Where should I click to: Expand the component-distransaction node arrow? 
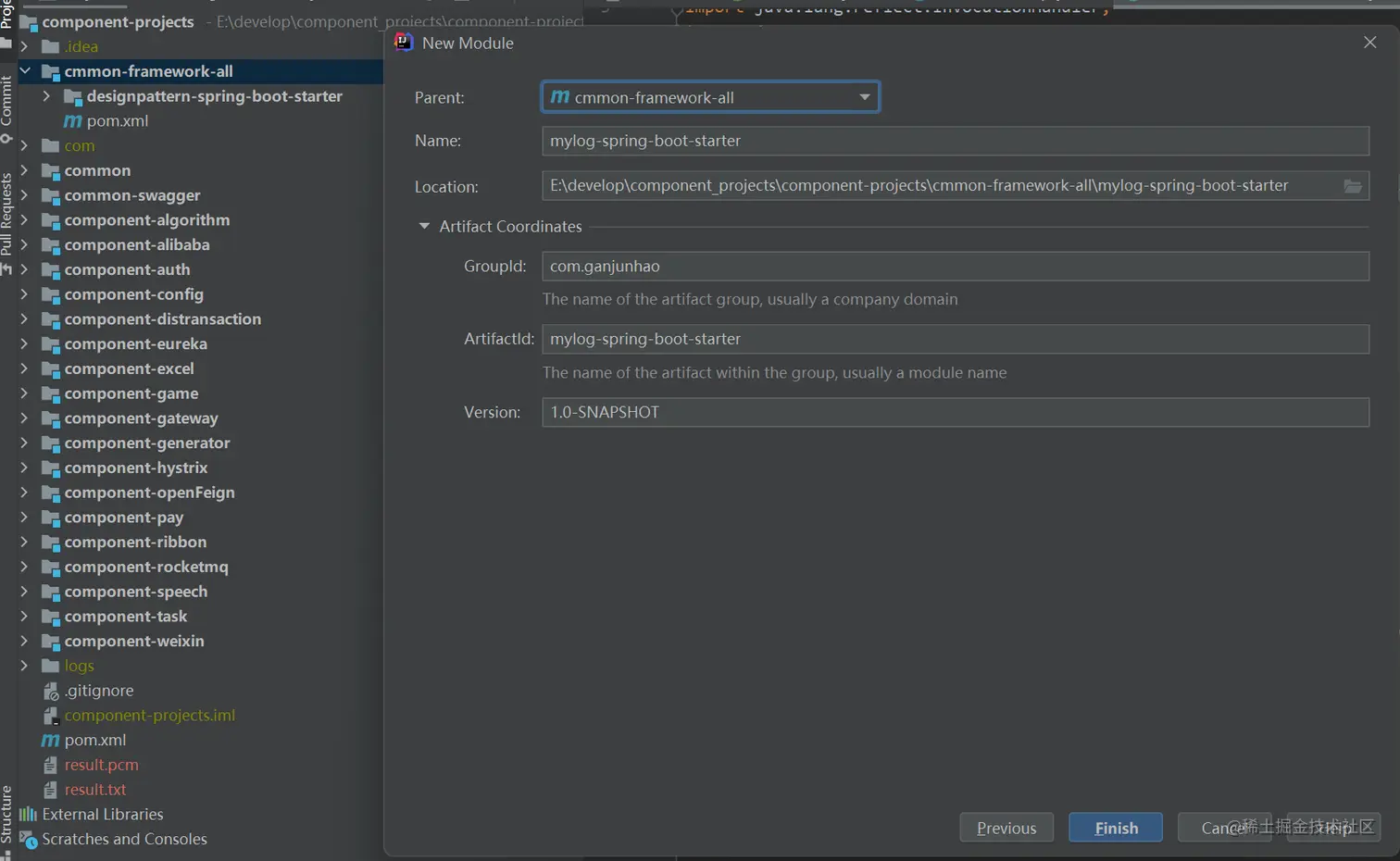click(24, 319)
